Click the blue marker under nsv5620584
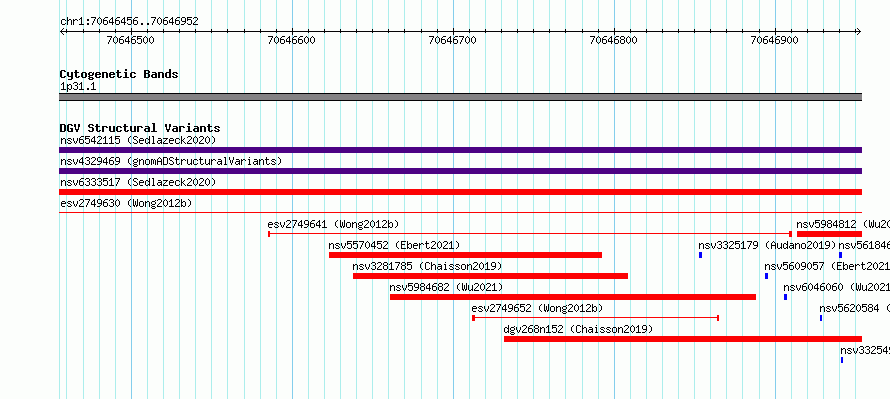The height and width of the screenshot is (399, 890). click(x=821, y=318)
